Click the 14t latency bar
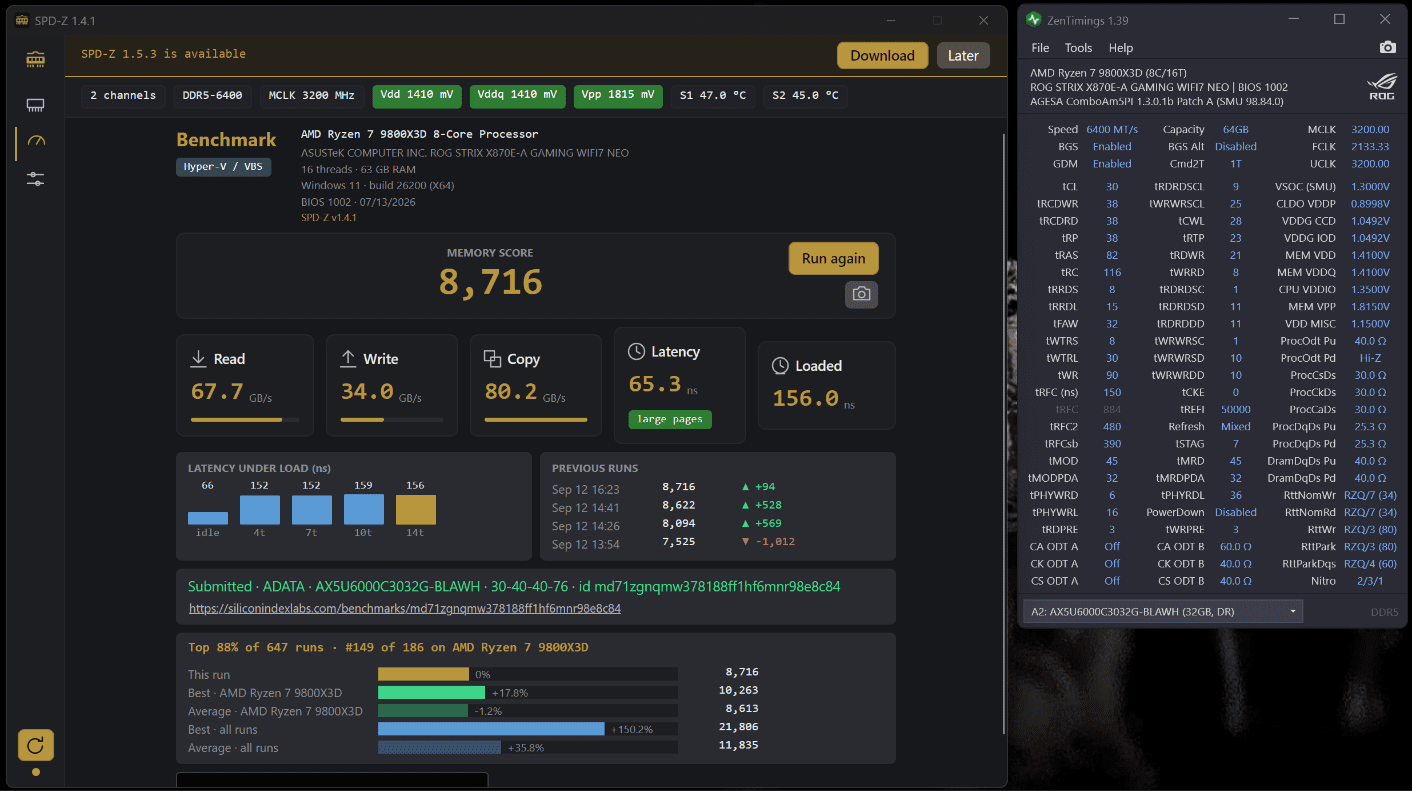Image resolution: width=1412 pixels, height=791 pixels. [x=416, y=509]
